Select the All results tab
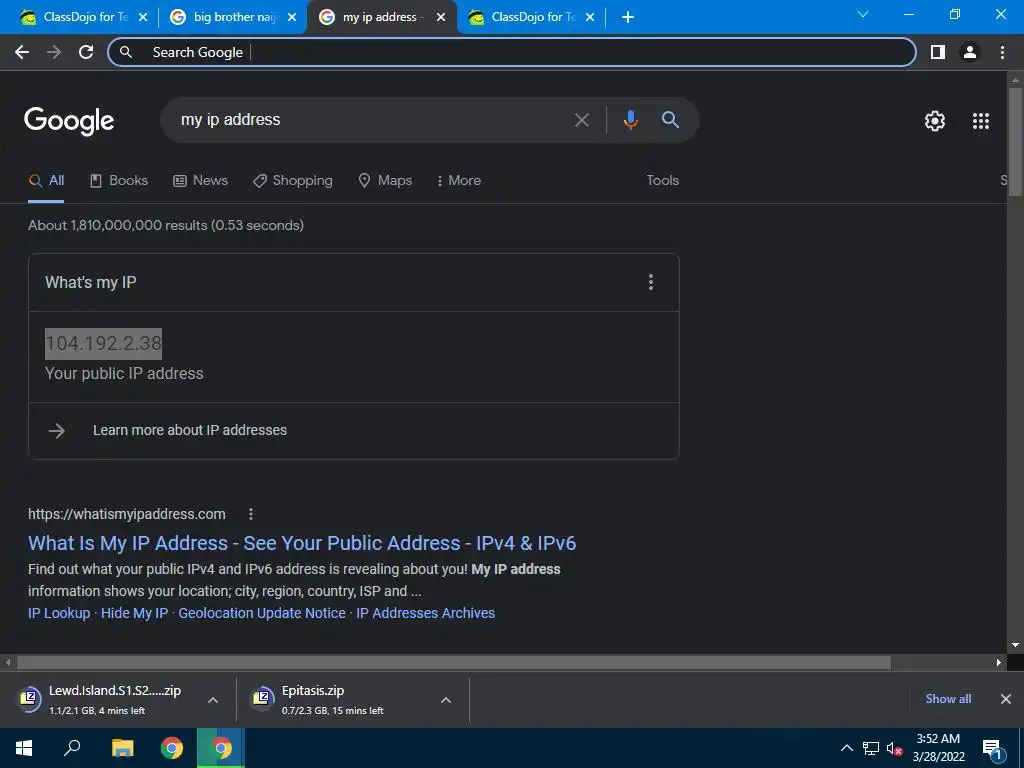Screen dimensions: 1024x768 pos(46,181)
